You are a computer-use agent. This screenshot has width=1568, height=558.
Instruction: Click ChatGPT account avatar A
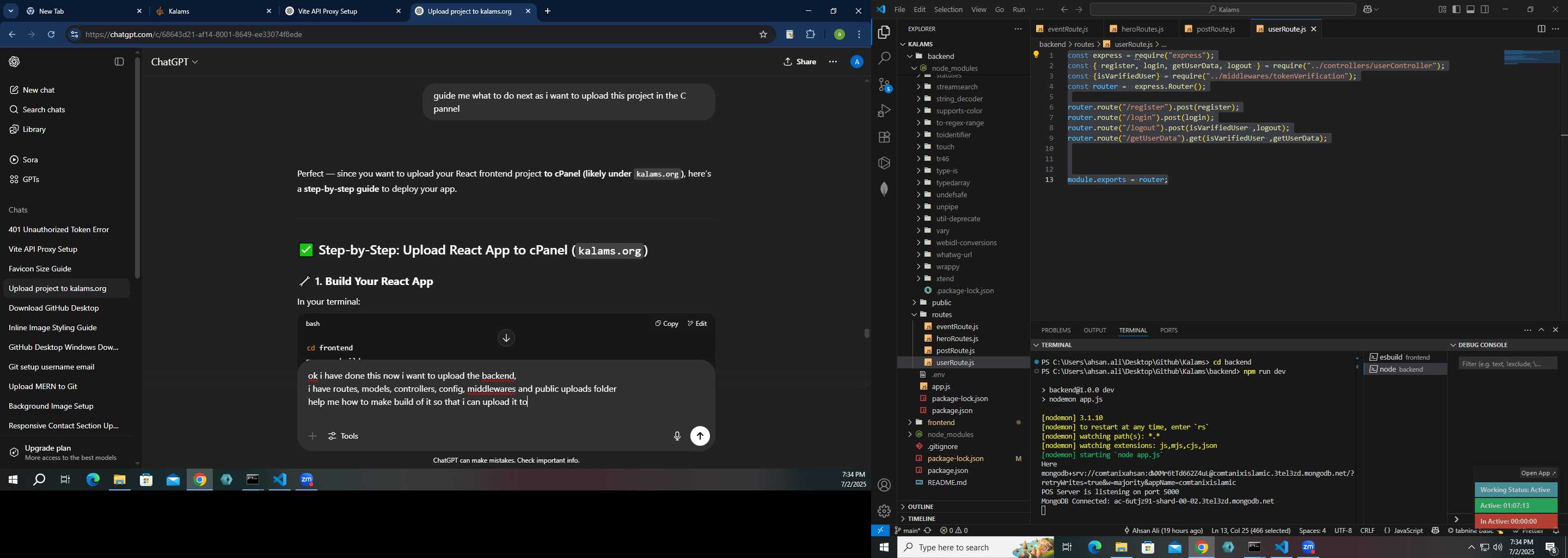(x=856, y=62)
